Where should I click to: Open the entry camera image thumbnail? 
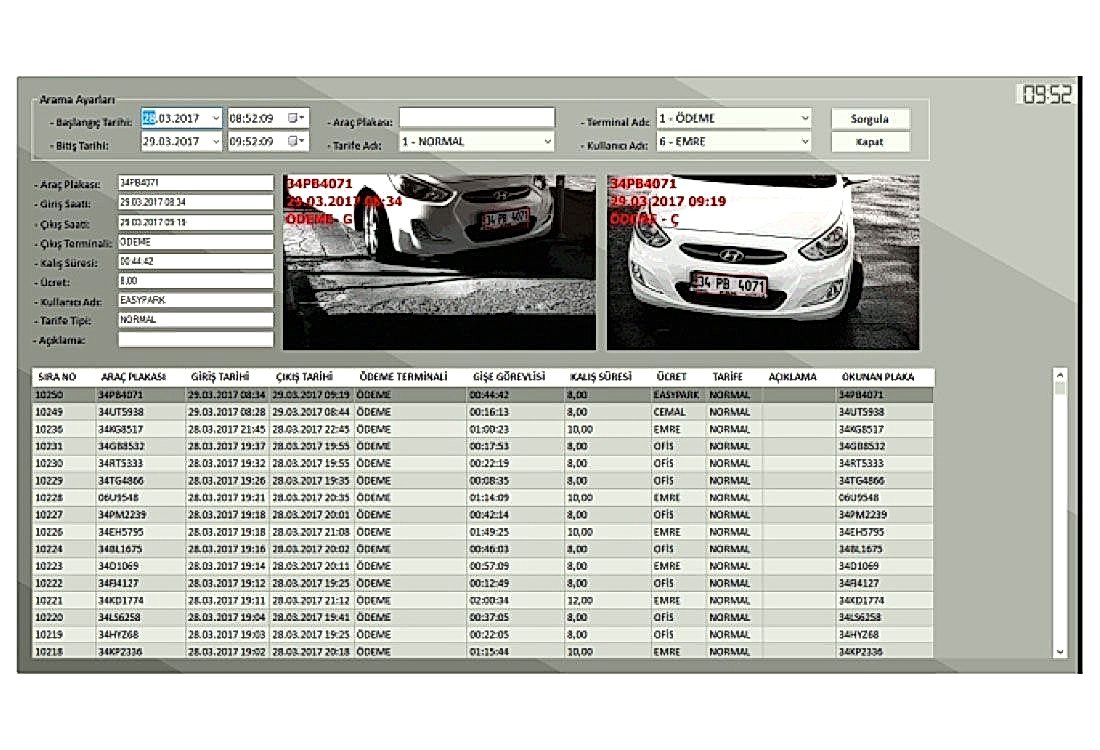439,262
